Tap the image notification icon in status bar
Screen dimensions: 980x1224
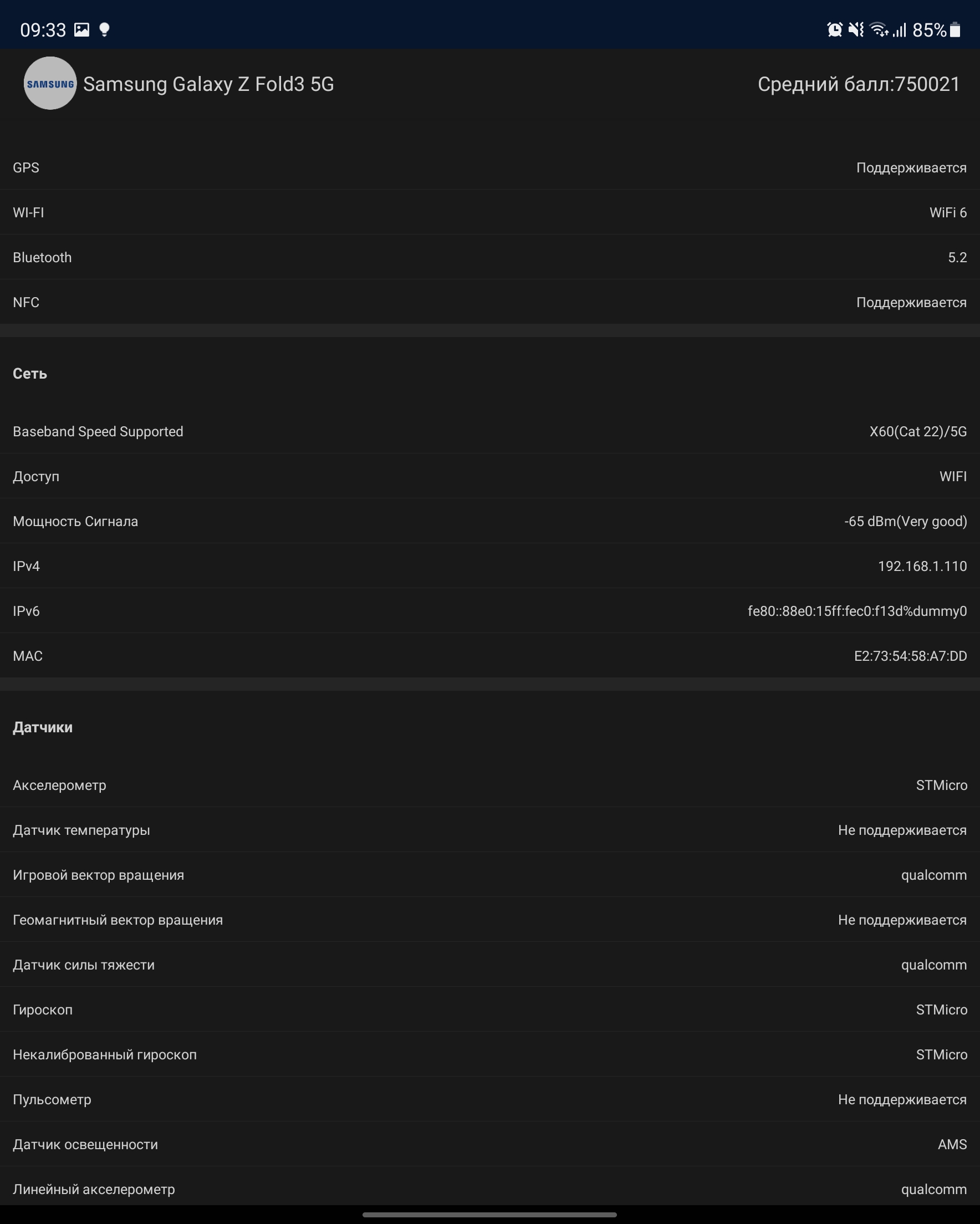(82, 29)
